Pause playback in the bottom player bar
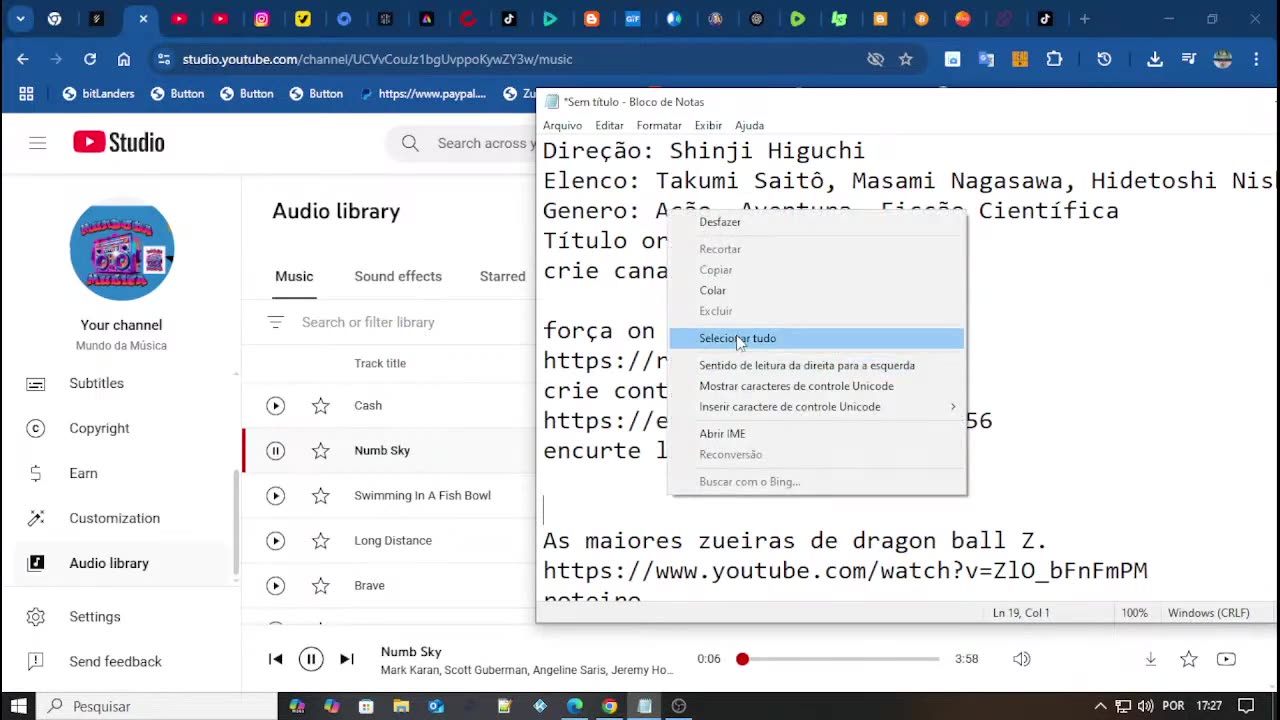Screen dimensions: 1280x720 [311, 659]
